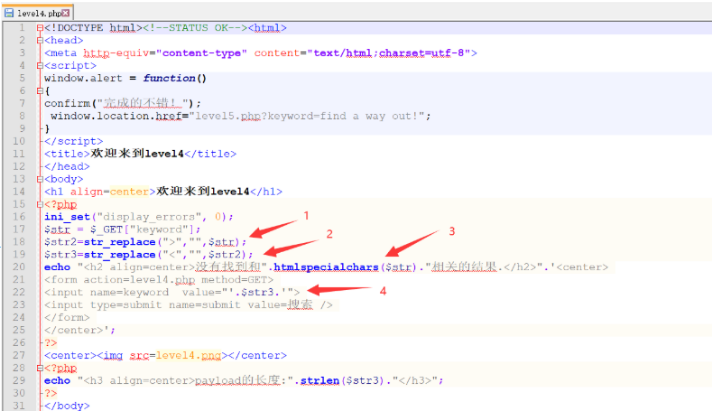Switch to the level4.php file tab
The height and width of the screenshot is (411, 724).
(x=38, y=13)
